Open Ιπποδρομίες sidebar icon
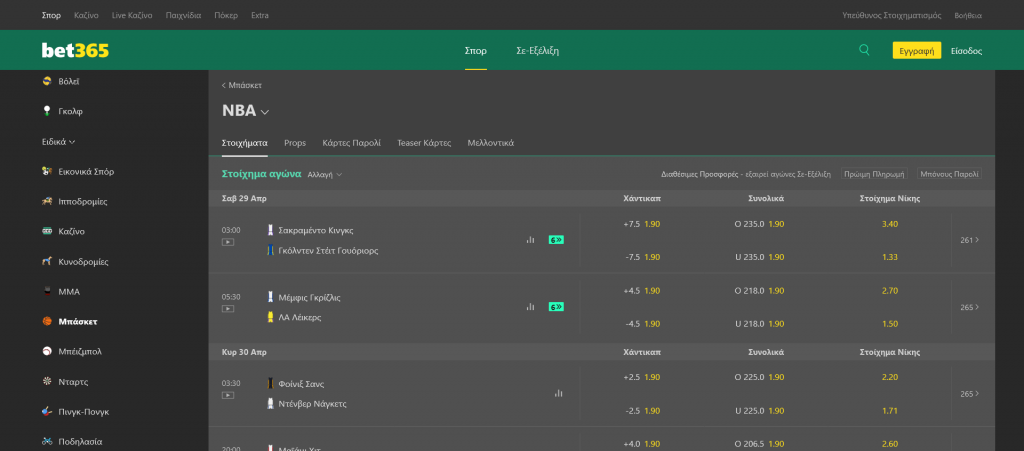1024x451 pixels. click(47, 202)
